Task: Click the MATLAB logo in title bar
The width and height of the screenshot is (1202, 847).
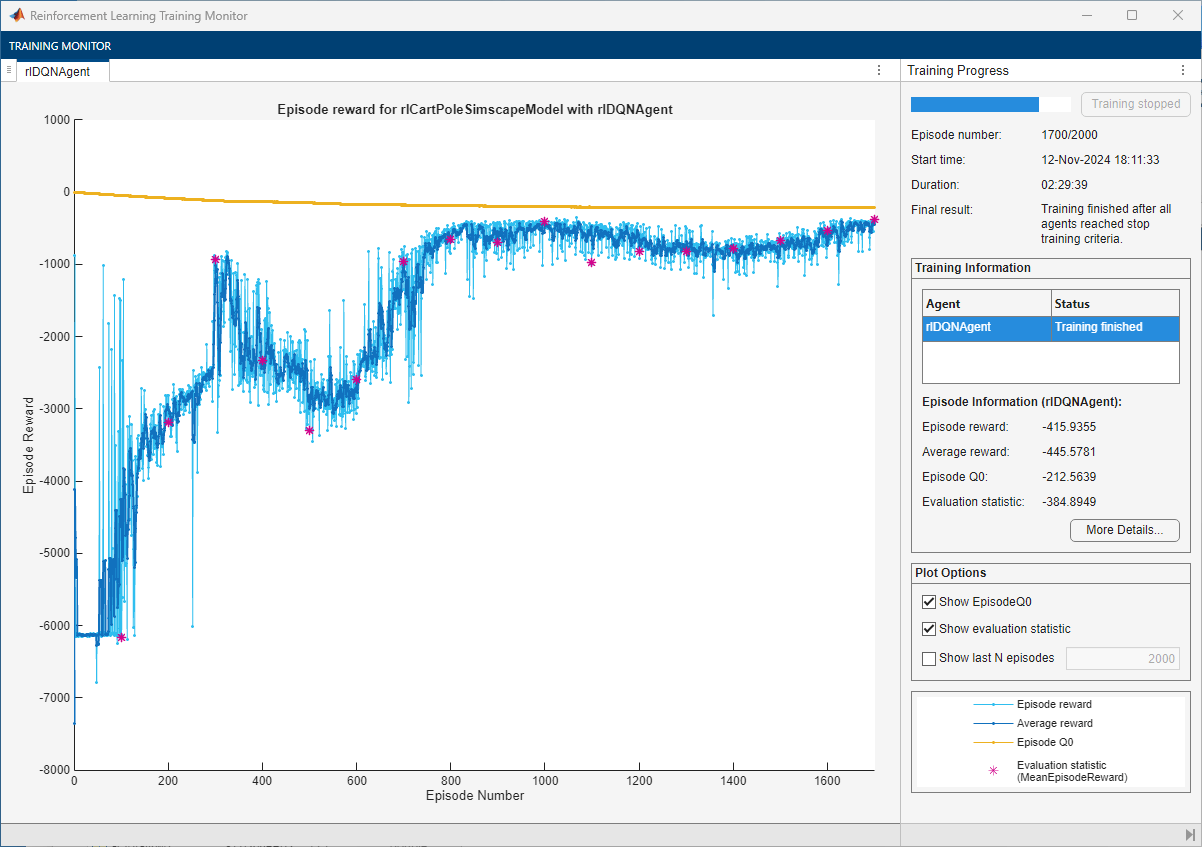Action: [x=17, y=16]
